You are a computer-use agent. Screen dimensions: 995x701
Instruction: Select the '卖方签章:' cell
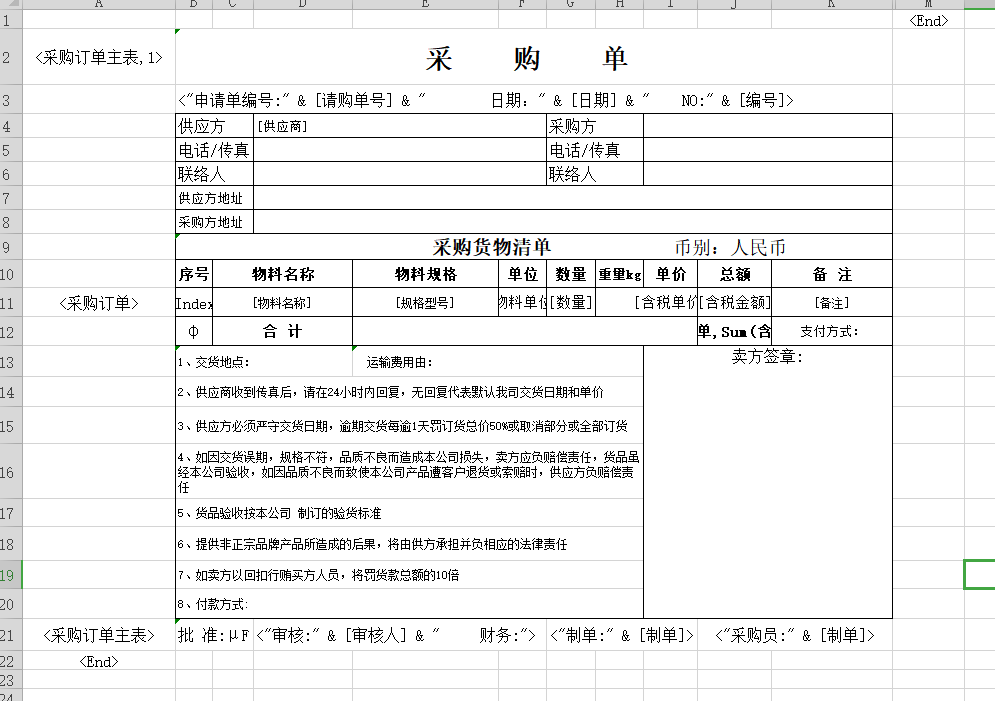(x=768, y=482)
